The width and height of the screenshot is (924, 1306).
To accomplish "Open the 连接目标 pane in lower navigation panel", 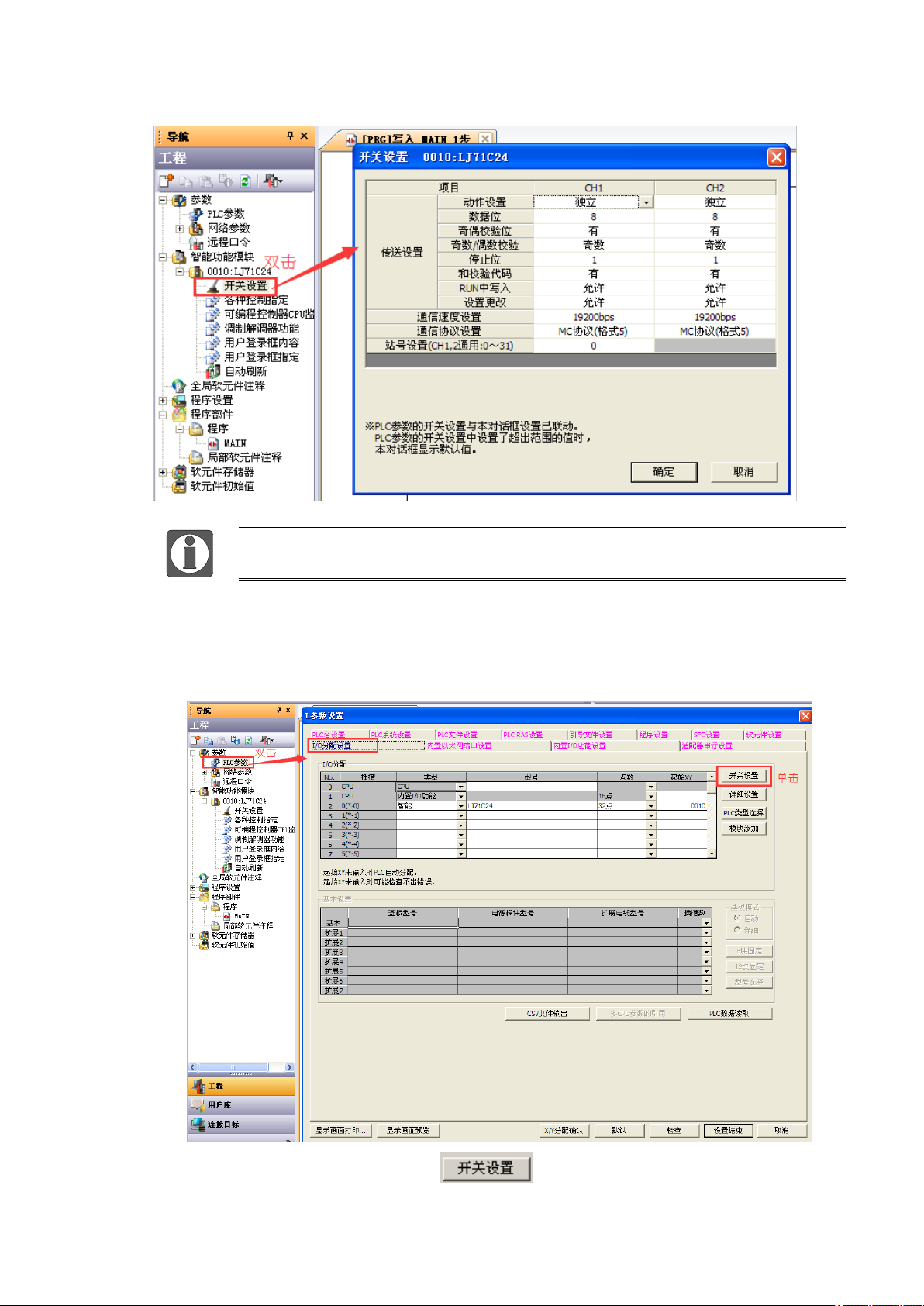I will [x=241, y=1124].
